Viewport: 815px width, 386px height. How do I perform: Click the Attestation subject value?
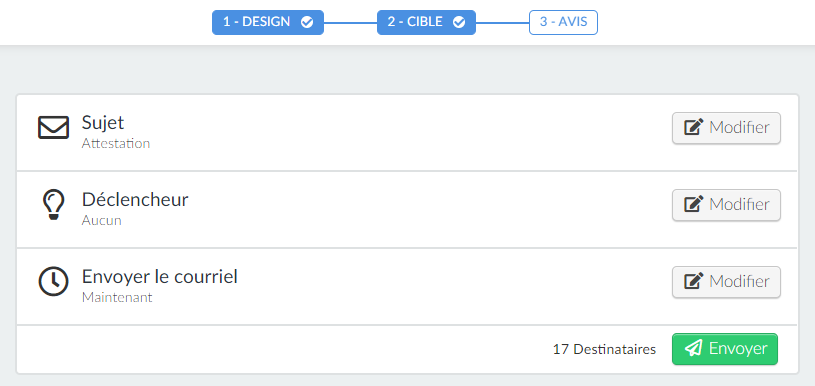click(x=116, y=143)
